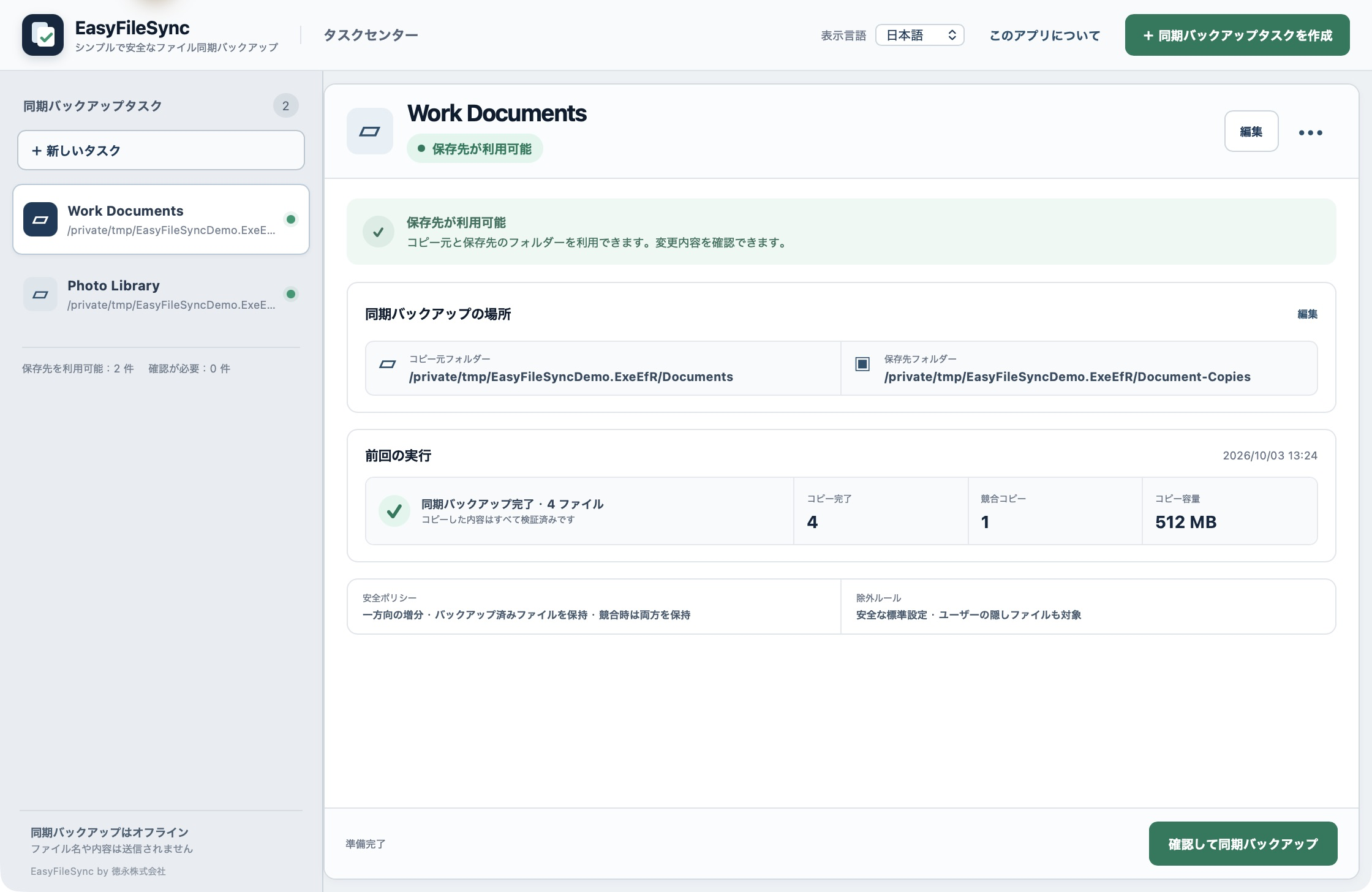Viewport: 1372px width, 892px height.
Task: Click the コピー容量 value 512 MB
Action: click(1186, 522)
